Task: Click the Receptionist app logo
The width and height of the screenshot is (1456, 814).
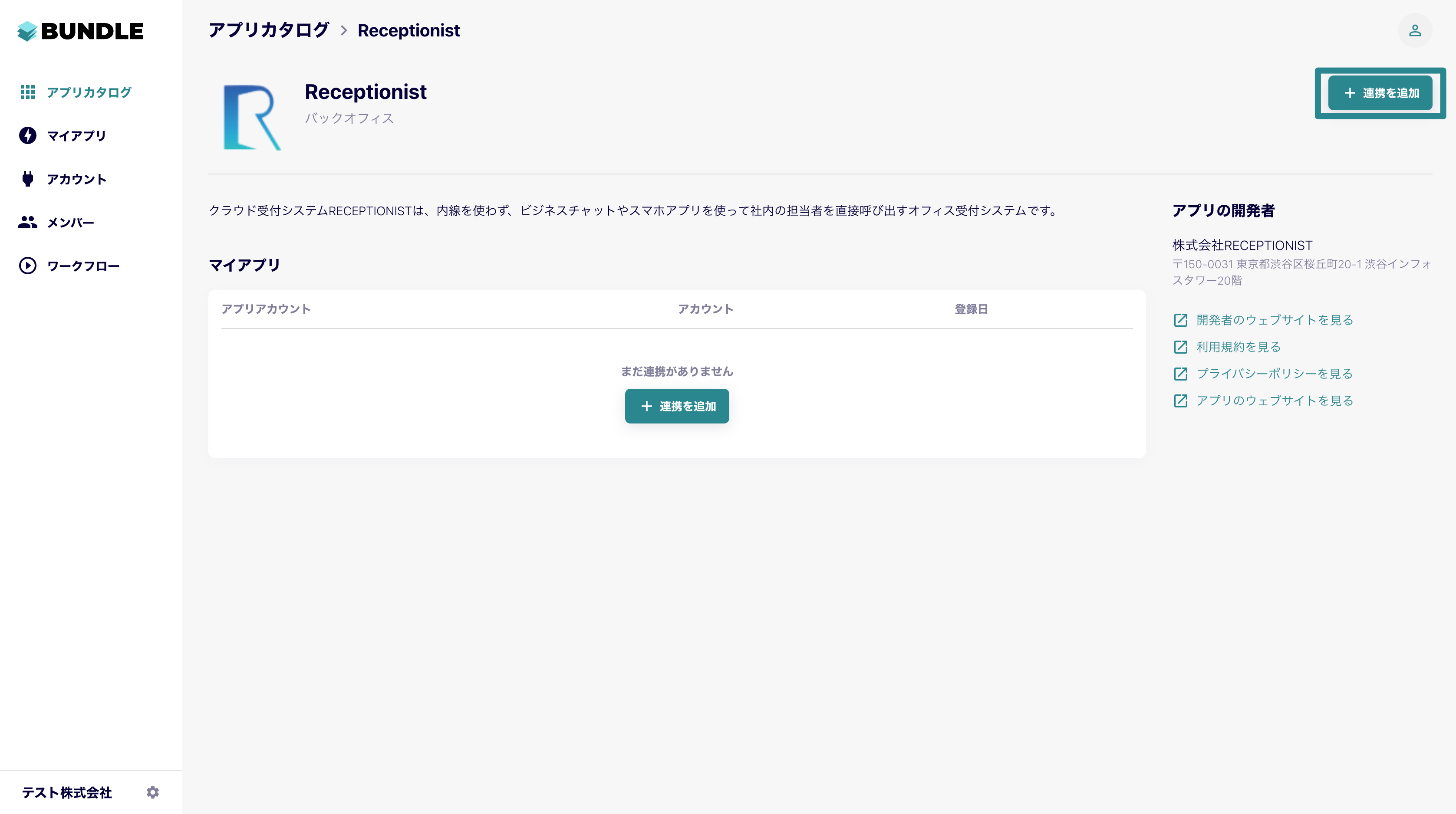Action: coord(251,118)
